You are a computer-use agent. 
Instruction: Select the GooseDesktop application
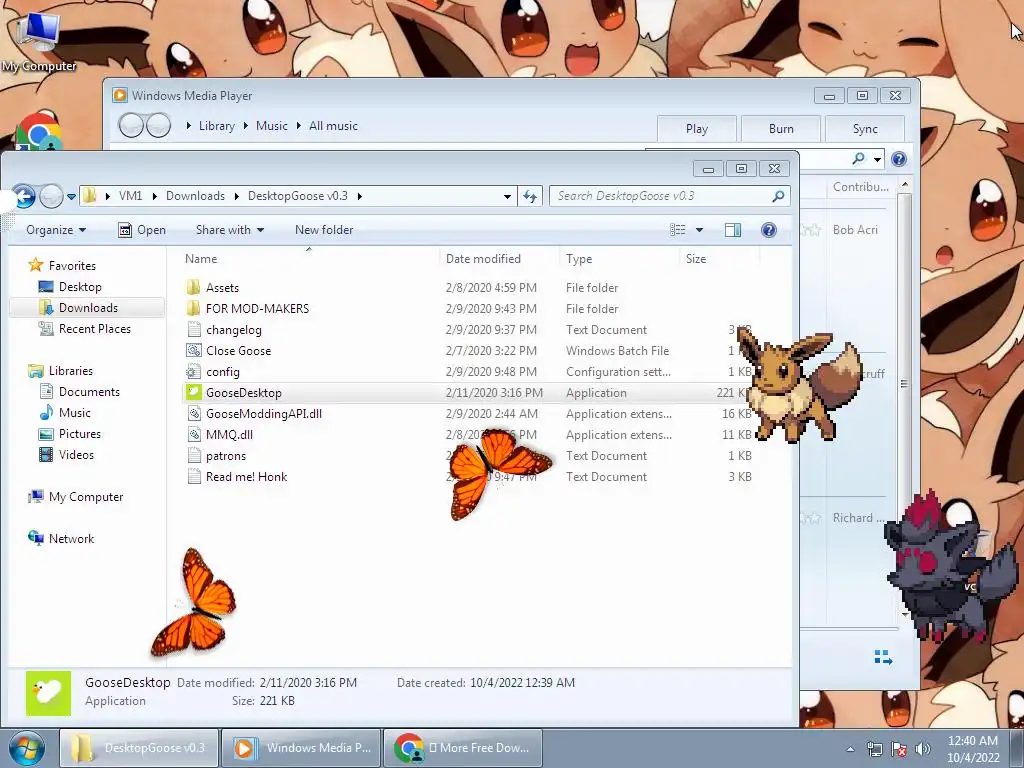point(243,392)
